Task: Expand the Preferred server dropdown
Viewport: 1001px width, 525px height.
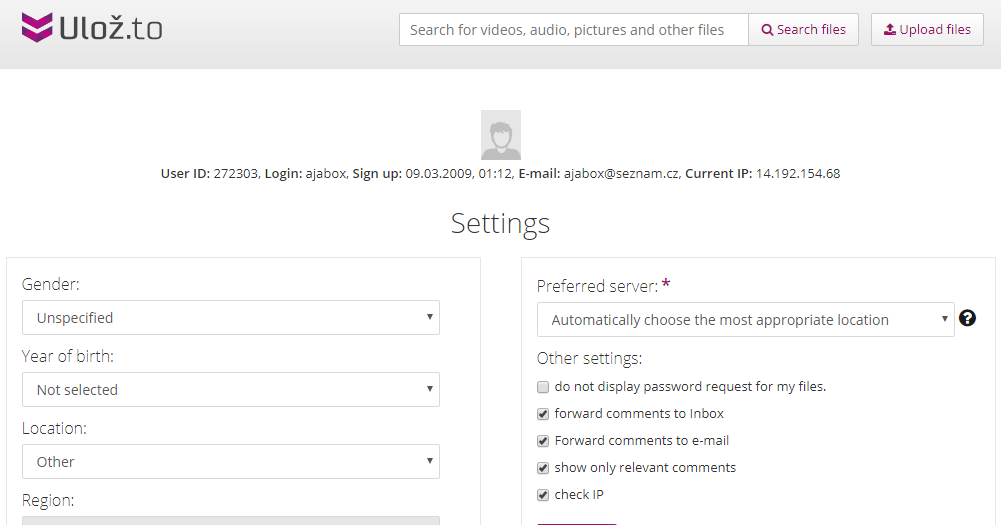Action: point(745,320)
